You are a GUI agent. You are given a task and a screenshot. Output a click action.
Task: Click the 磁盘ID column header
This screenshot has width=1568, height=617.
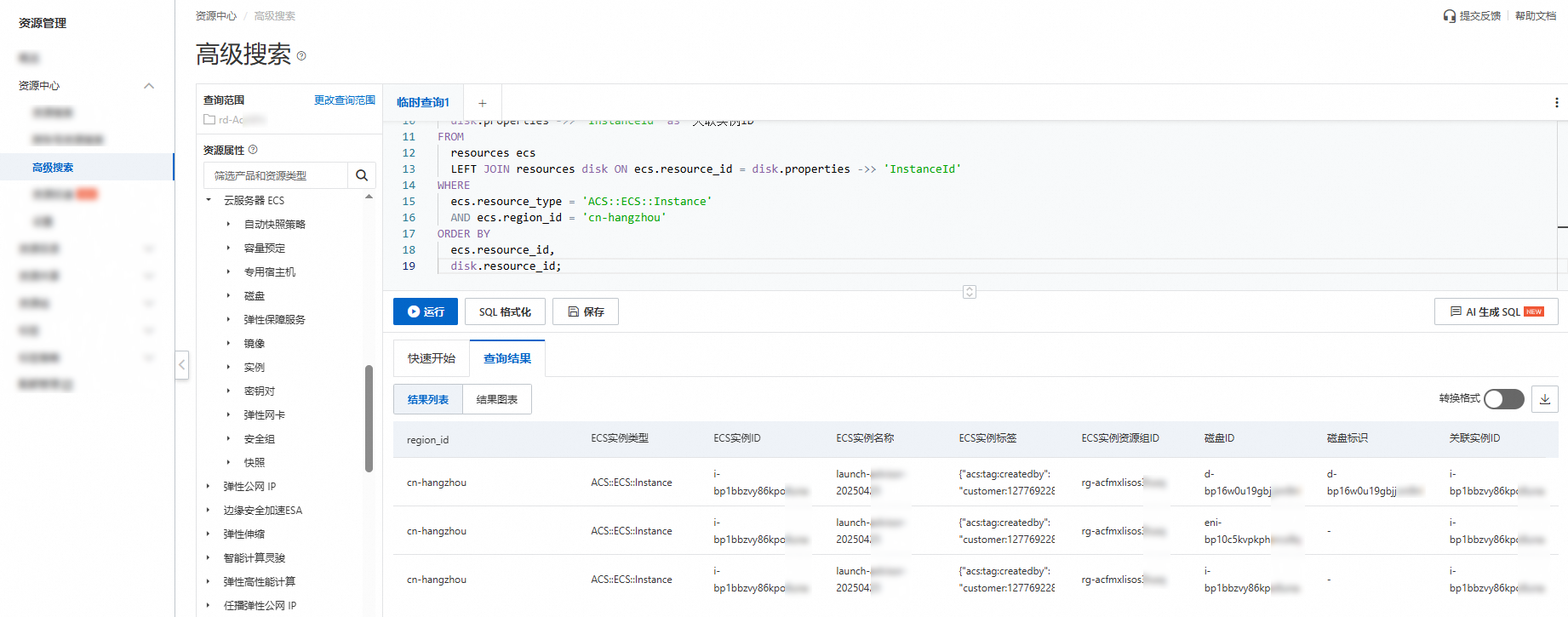[x=1219, y=438]
